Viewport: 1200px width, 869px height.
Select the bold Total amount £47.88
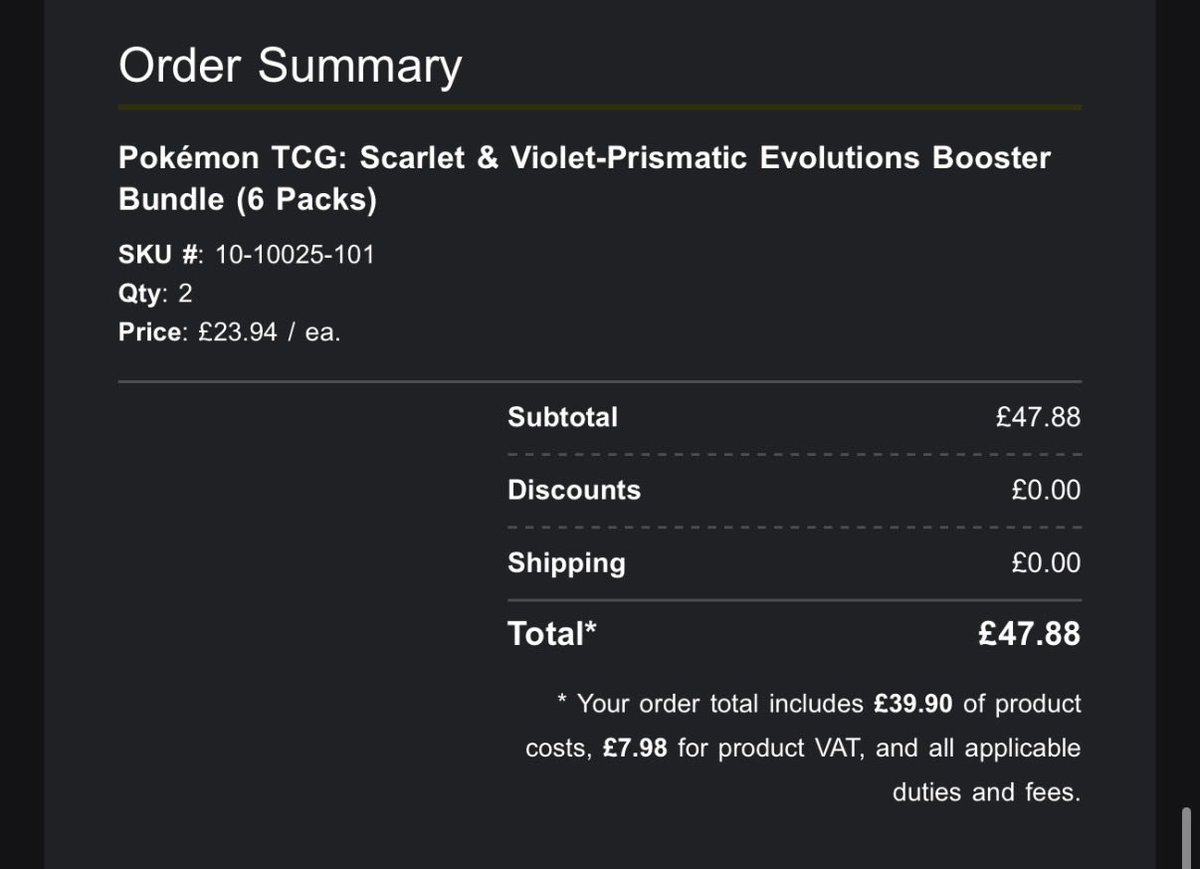[x=1029, y=634]
